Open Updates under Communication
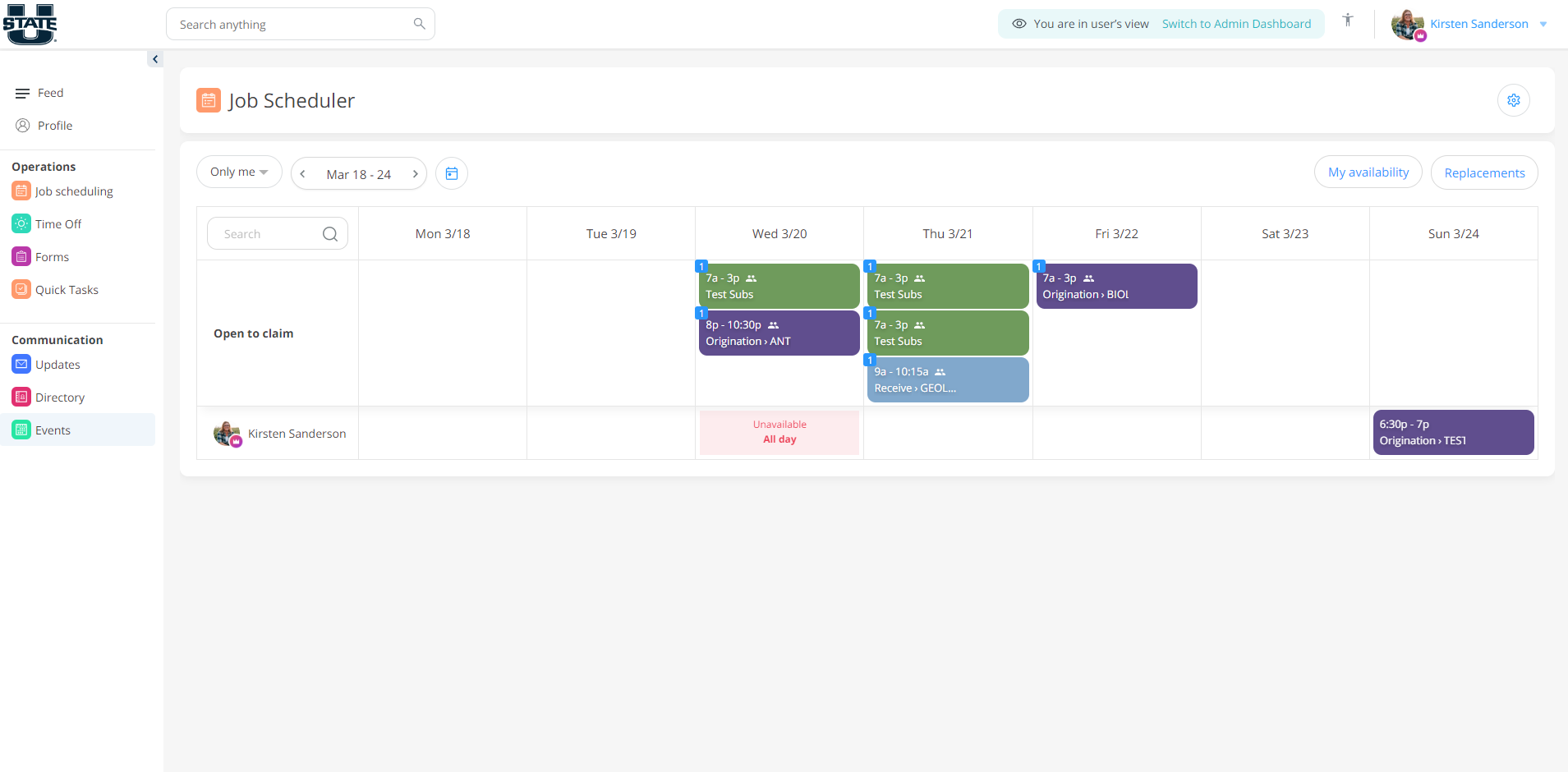The height and width of the screenshot is (772, 1568). (21, 365)
